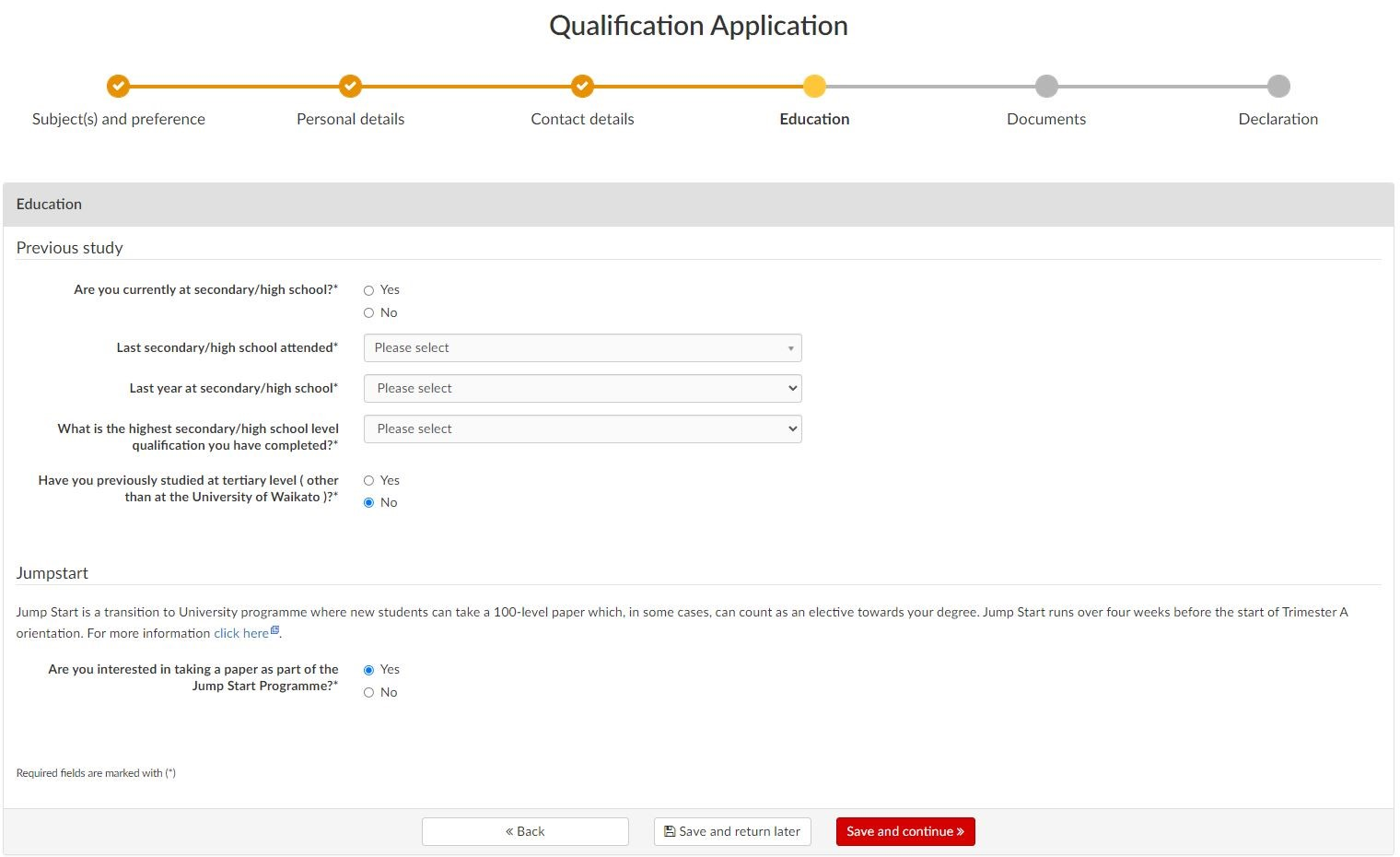This screenshot has width=1400, height=857.
Task: Click the yellow Education step circle
Action: (x=814, y=86)
